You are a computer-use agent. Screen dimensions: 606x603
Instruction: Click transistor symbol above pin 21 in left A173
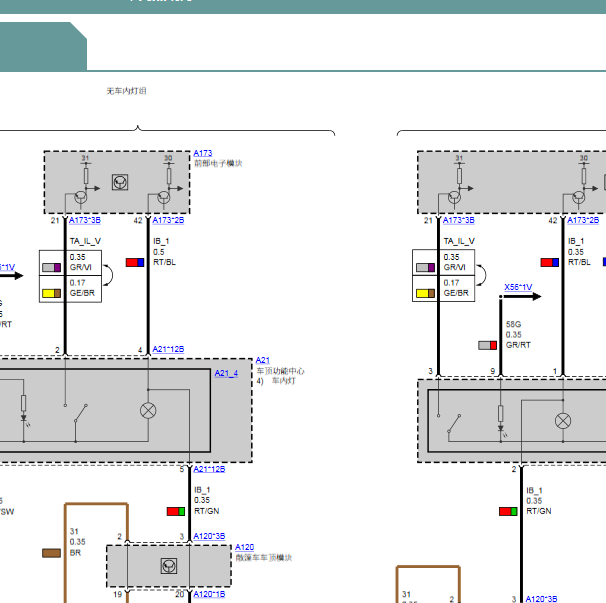(x=81, y=198)
